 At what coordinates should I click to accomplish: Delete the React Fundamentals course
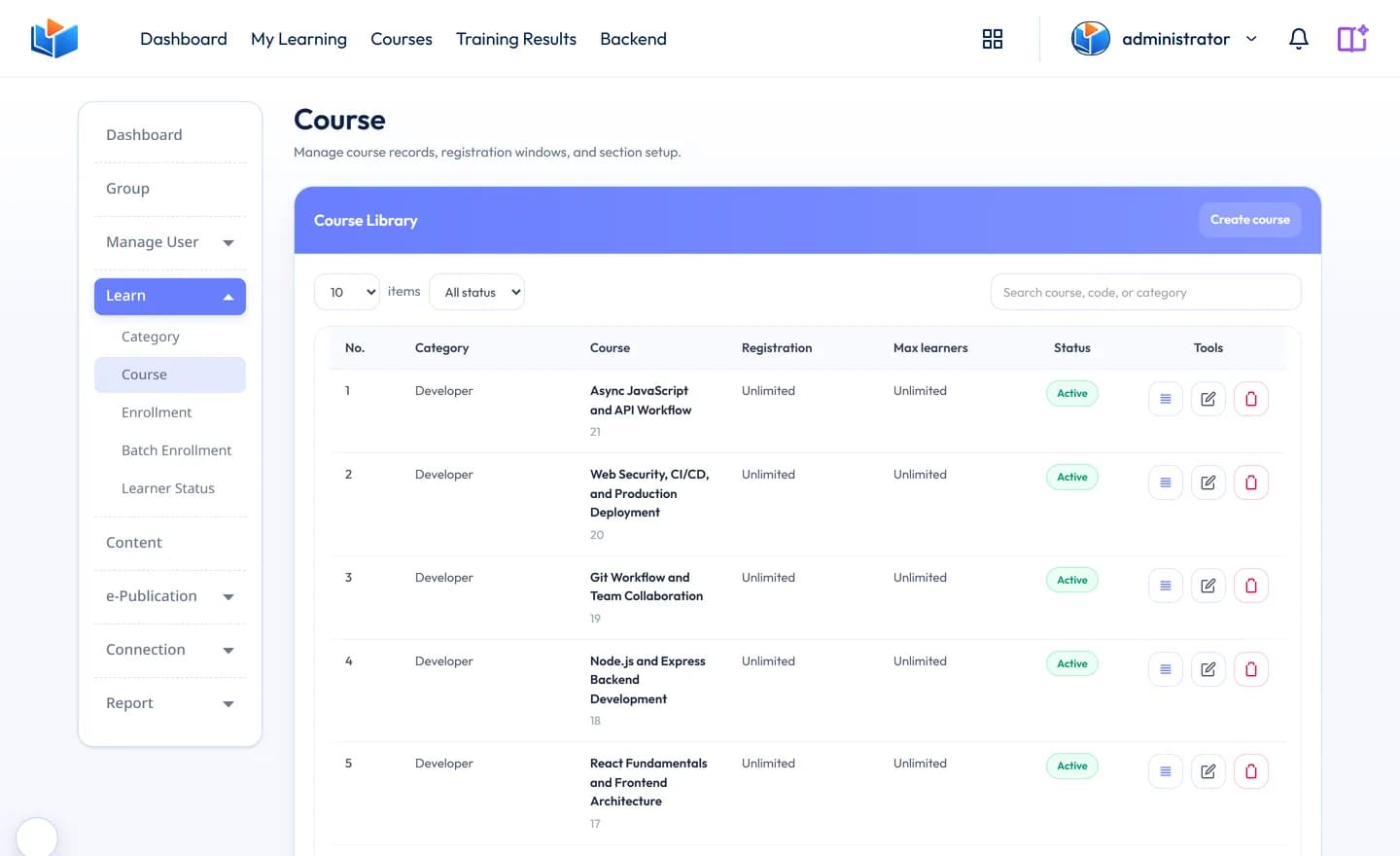click(x=1250, y=771)
